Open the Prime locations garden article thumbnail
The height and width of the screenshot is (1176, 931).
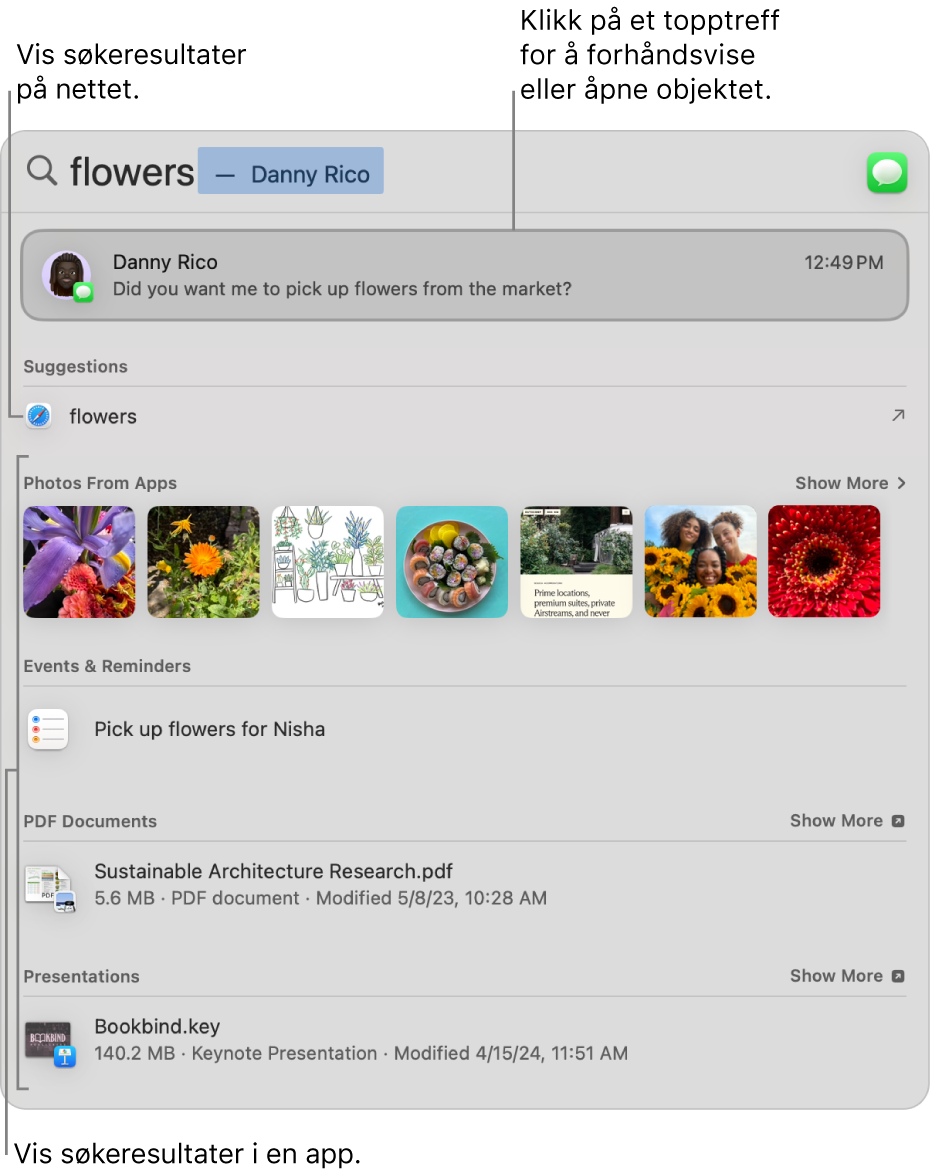tap(576, 562)
